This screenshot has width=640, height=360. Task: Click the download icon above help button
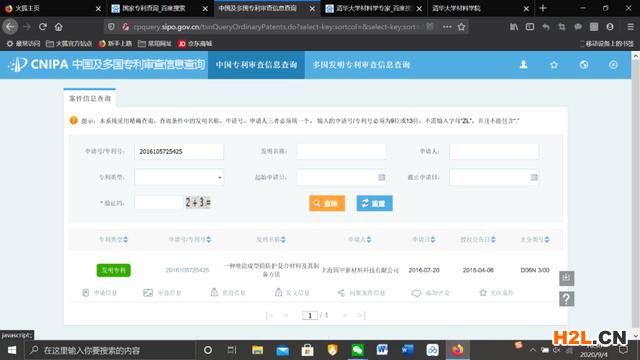567,278
